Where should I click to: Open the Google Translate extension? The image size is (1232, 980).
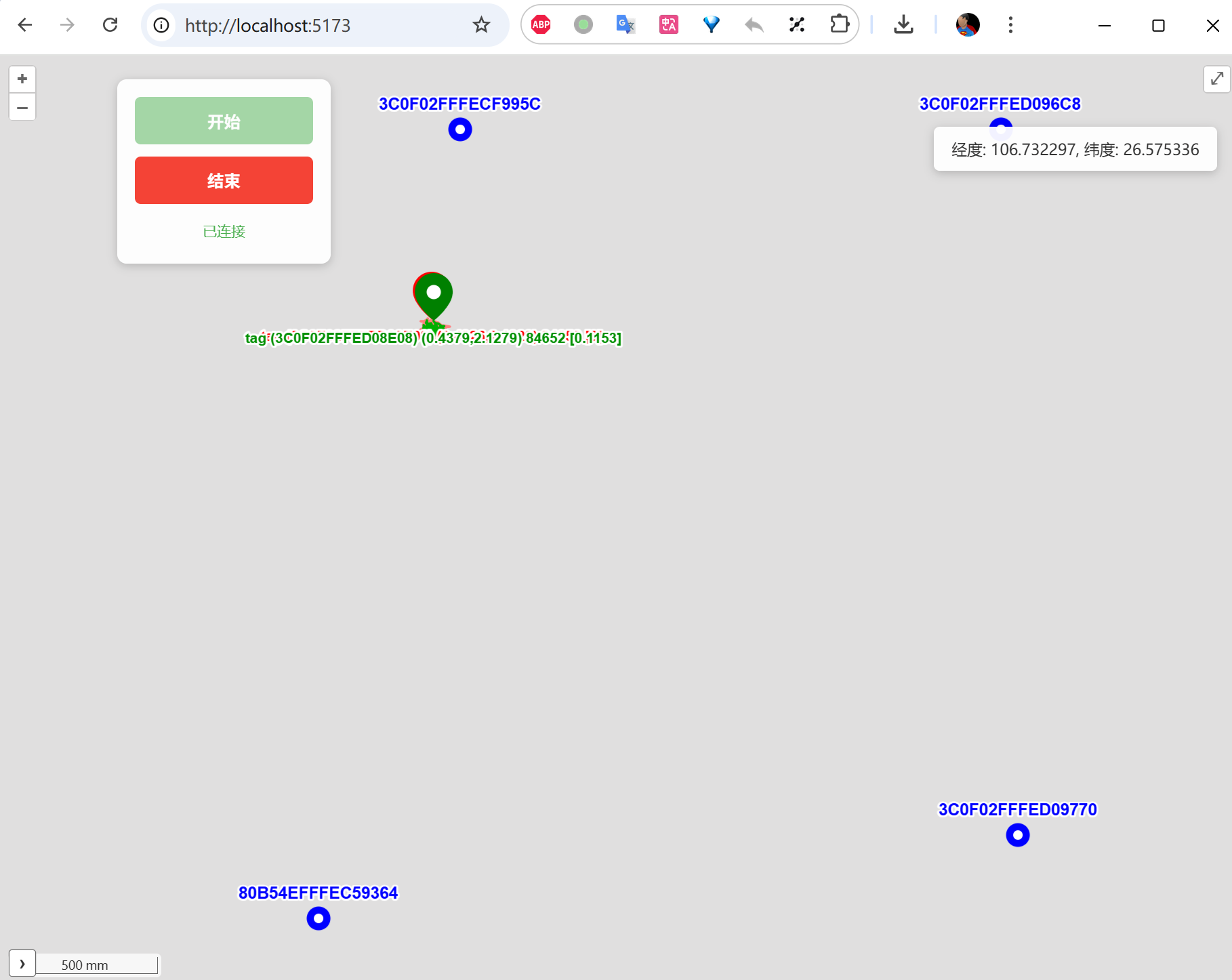625,25
